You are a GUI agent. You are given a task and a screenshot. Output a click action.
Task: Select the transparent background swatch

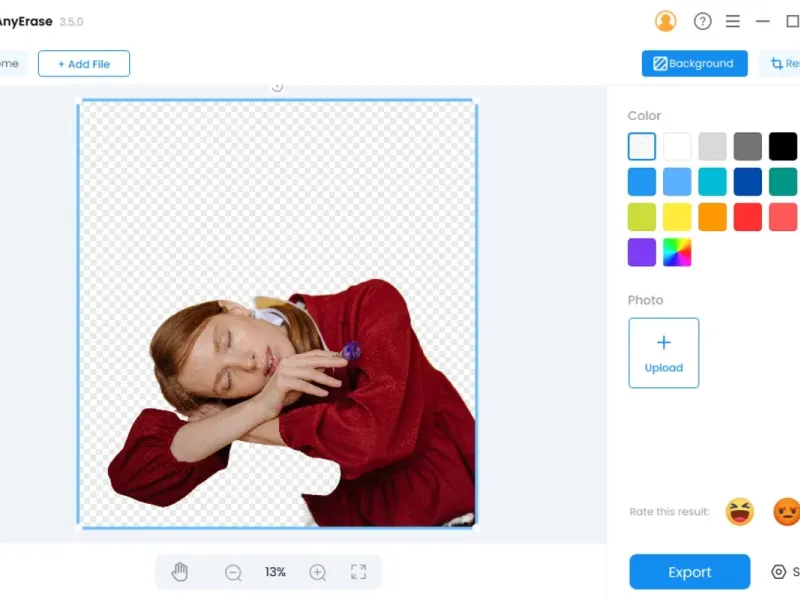click(642, 146)
